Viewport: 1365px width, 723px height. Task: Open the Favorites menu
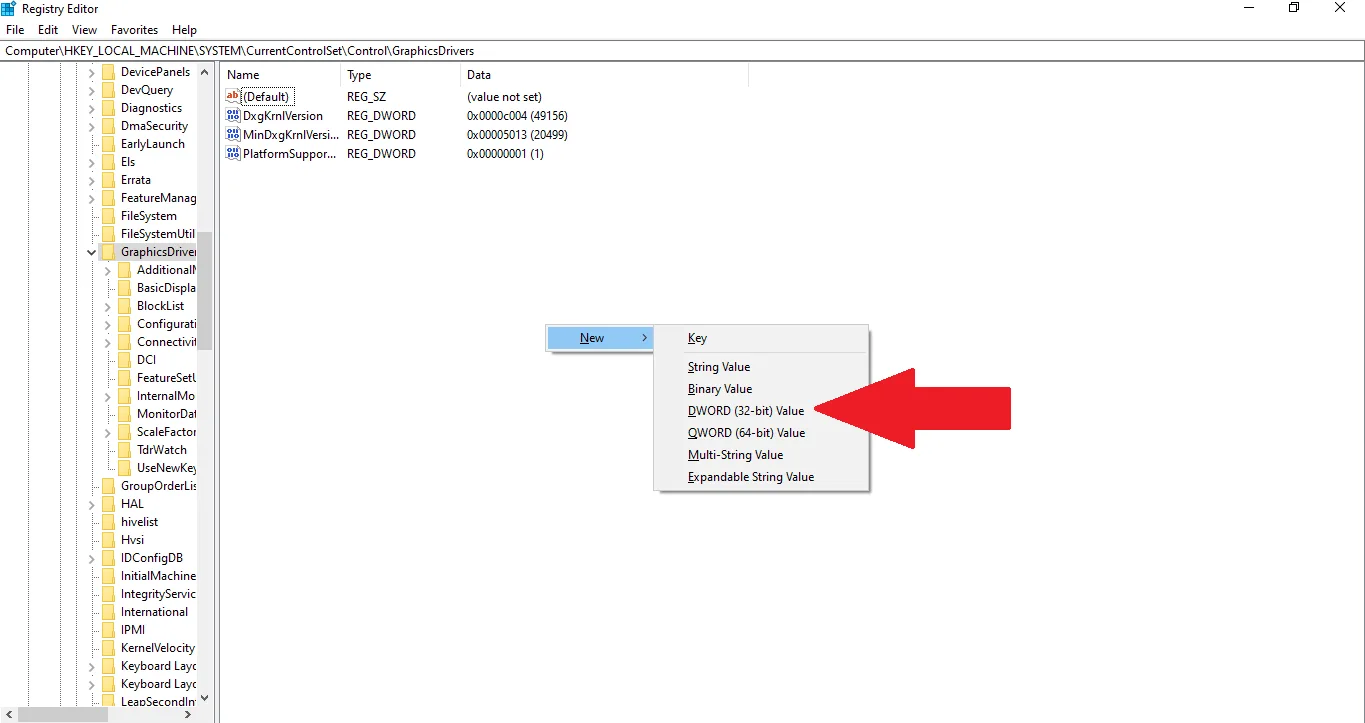[134, 29]
